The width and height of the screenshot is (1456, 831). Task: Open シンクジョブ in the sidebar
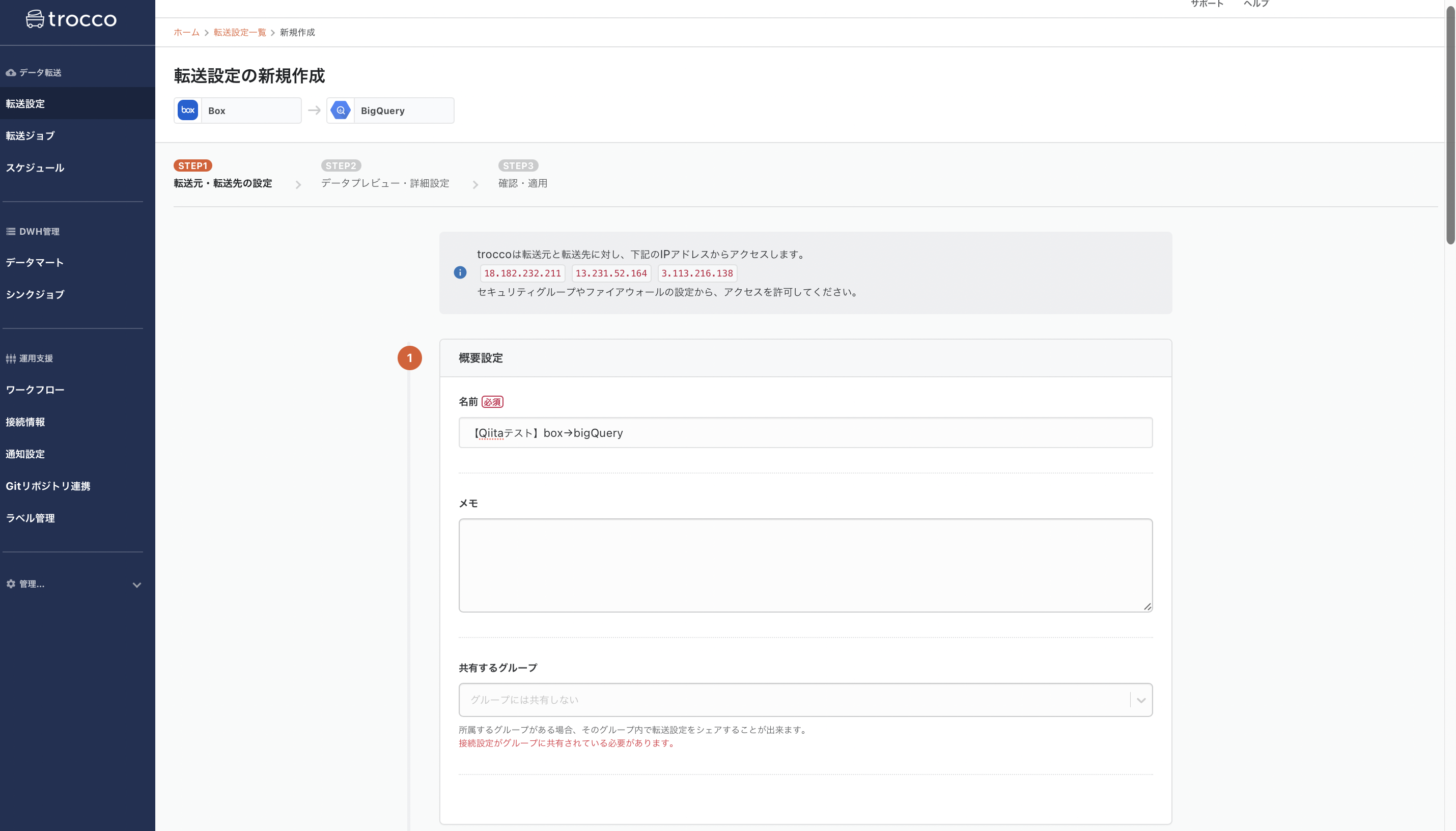click(x=77, y=294)
